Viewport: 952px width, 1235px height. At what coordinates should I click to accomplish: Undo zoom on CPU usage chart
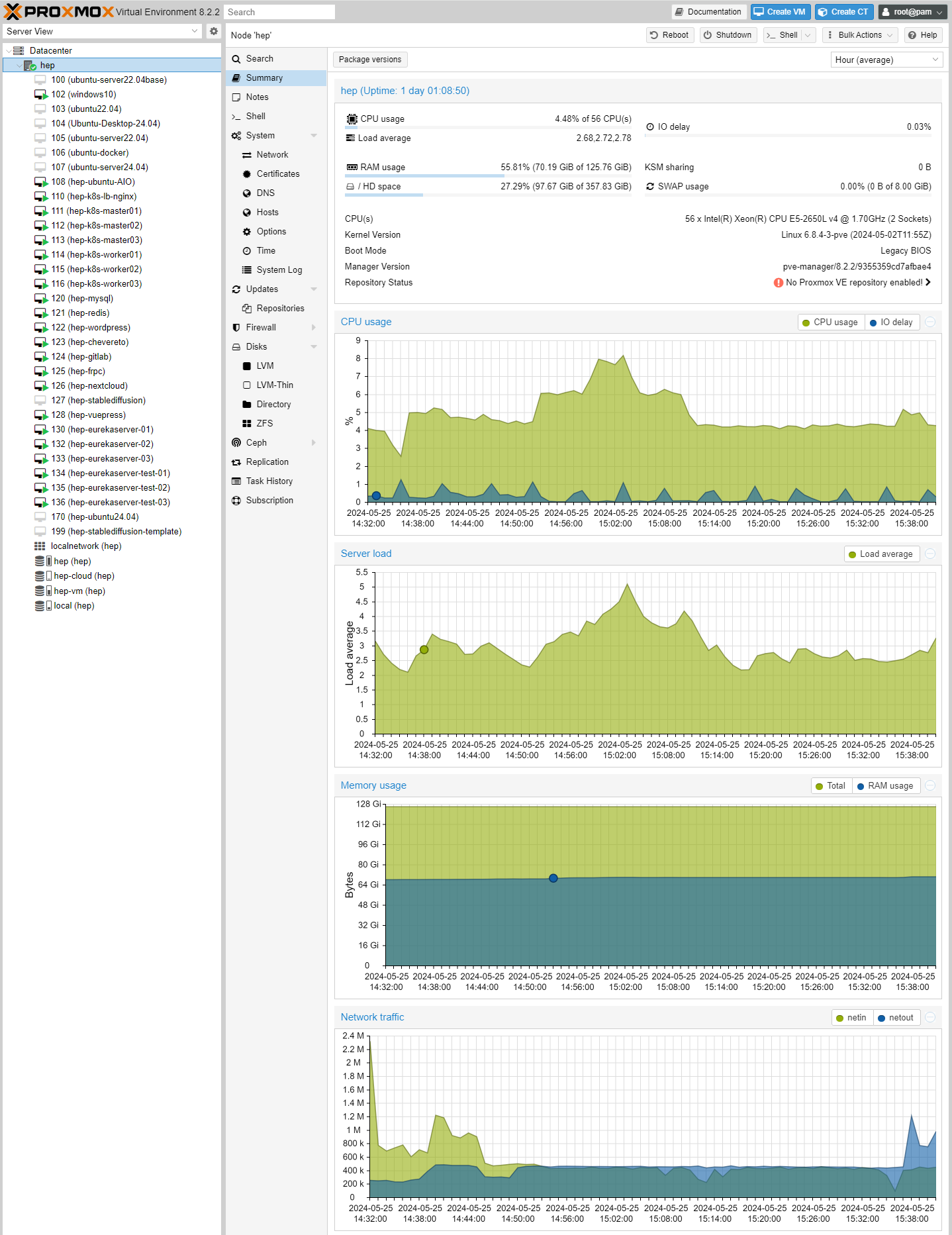point(930,322)
